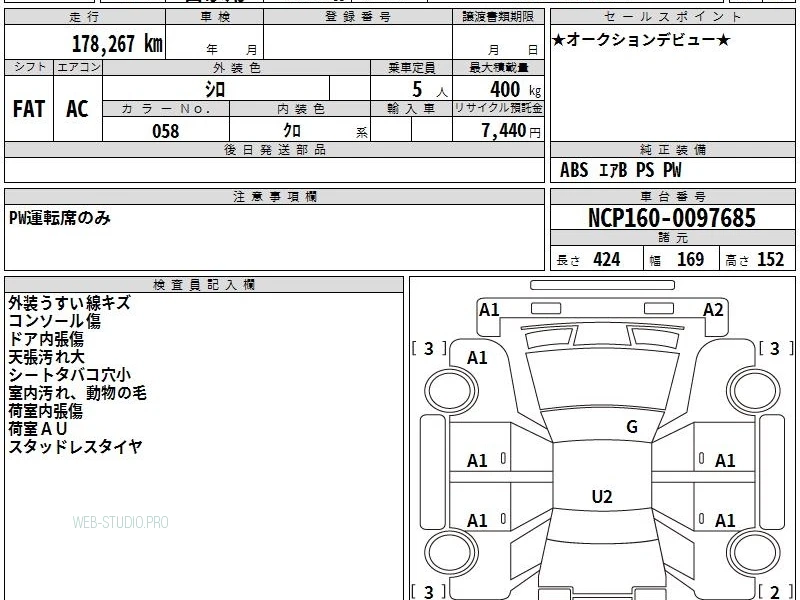Select the width value 169
This screenshot has height=600, width=800.
690,259
